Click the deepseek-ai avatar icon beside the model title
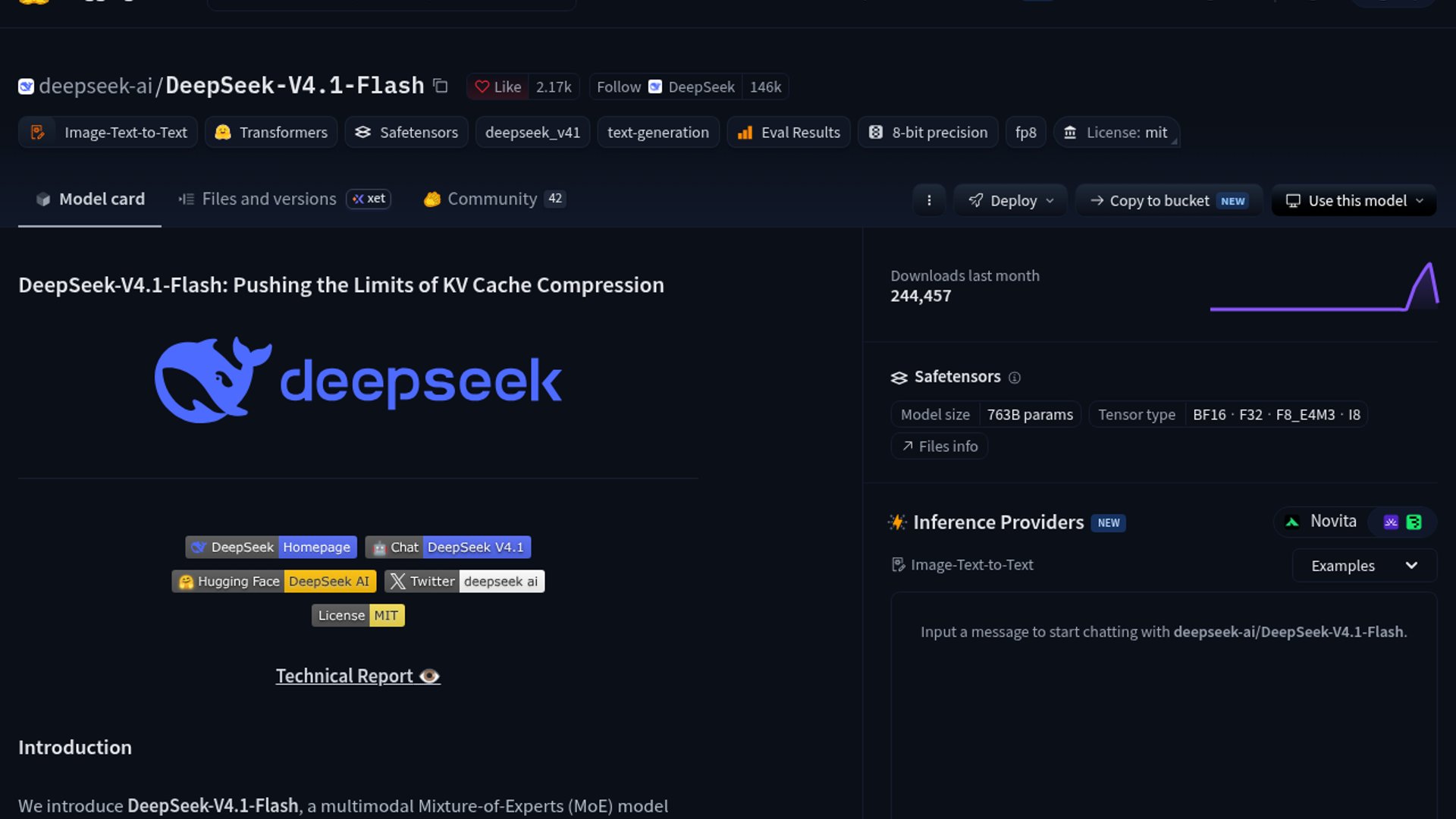Screen dimensions: 1456x819 26,86
